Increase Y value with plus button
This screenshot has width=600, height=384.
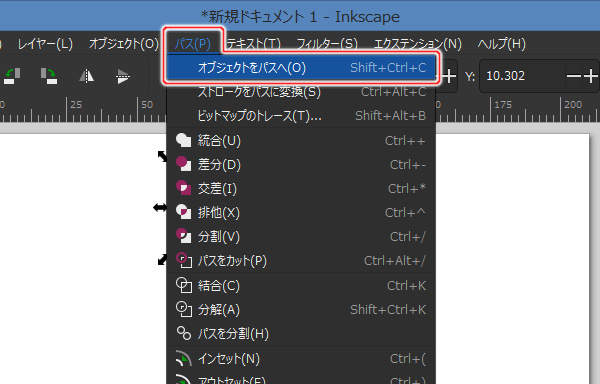pyautogui.click(x=590, y=76)
